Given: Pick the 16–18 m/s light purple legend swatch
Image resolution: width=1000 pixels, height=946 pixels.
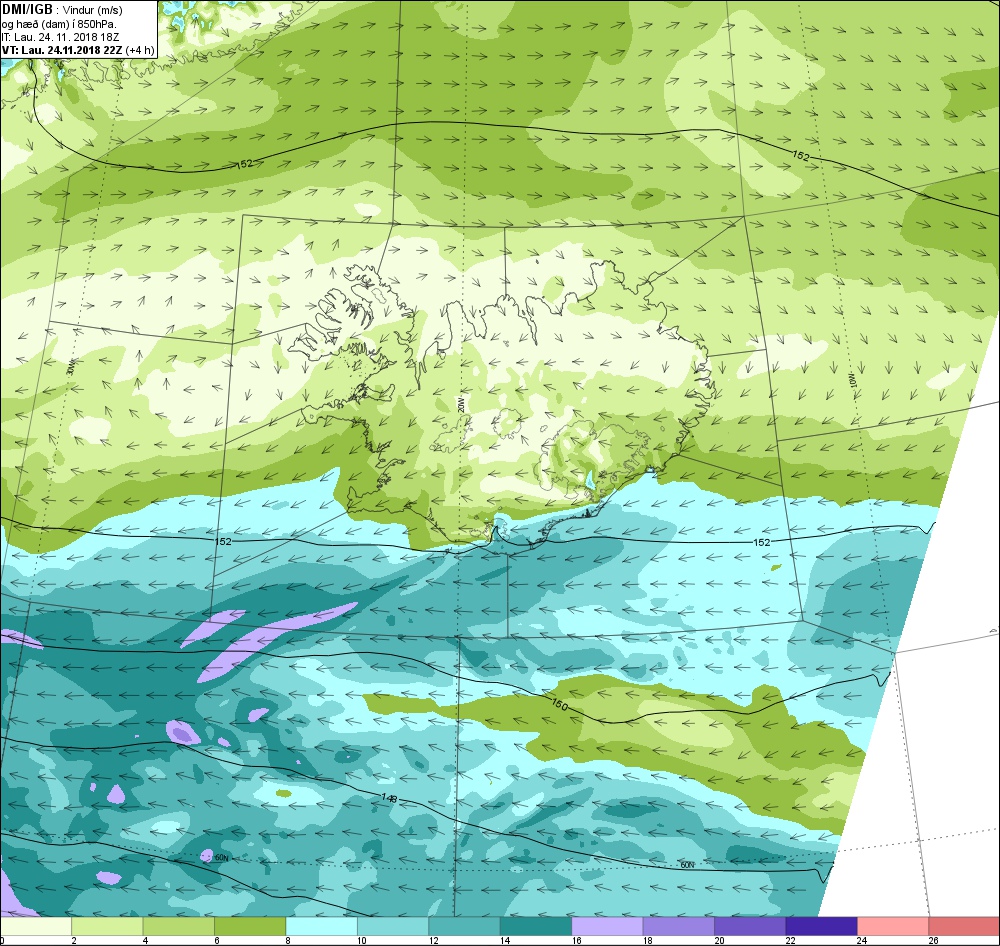Looking at the screenshot, I should (607, 926).
